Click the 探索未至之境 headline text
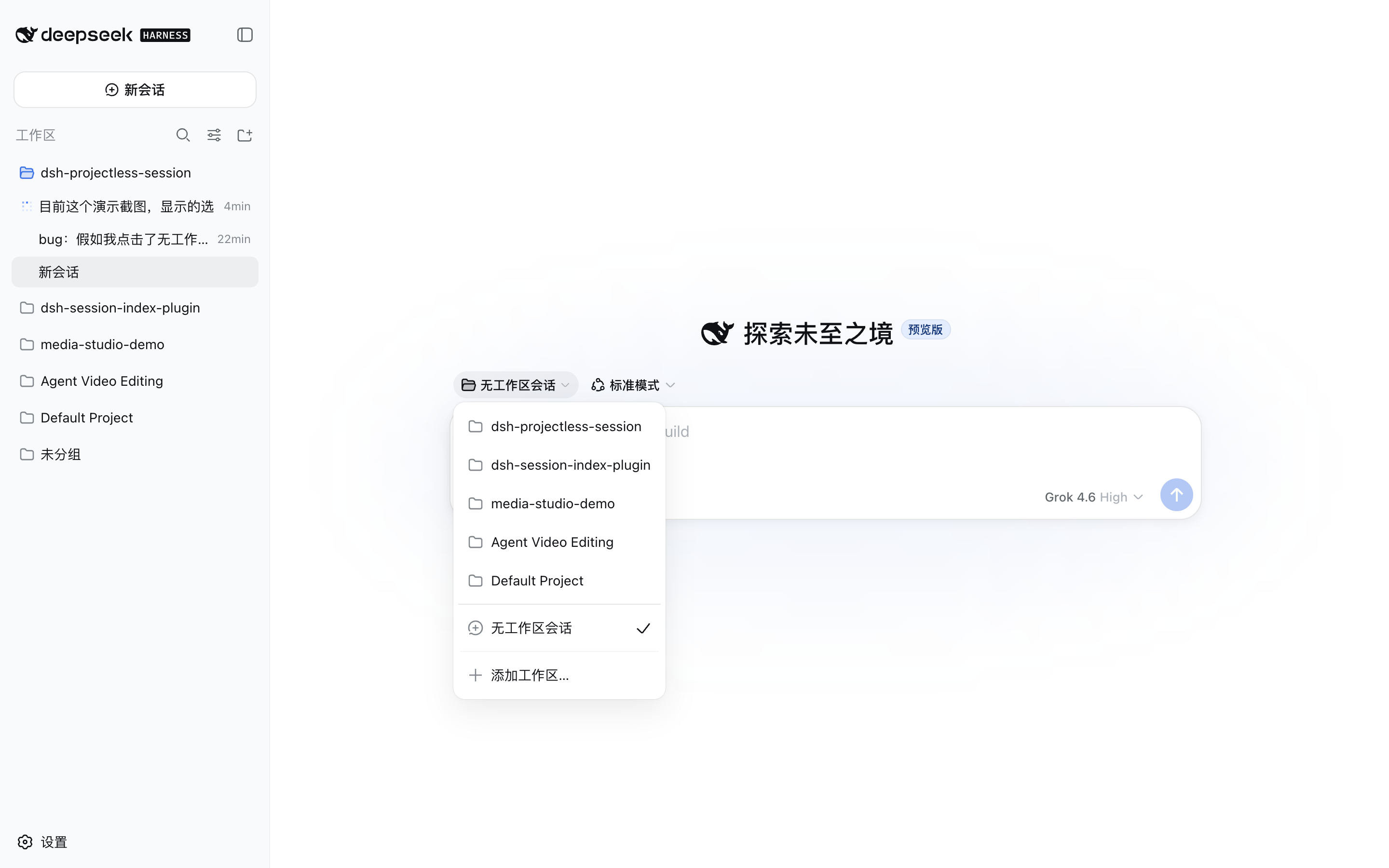This screenshot has height=868, width=1389. 818,334
